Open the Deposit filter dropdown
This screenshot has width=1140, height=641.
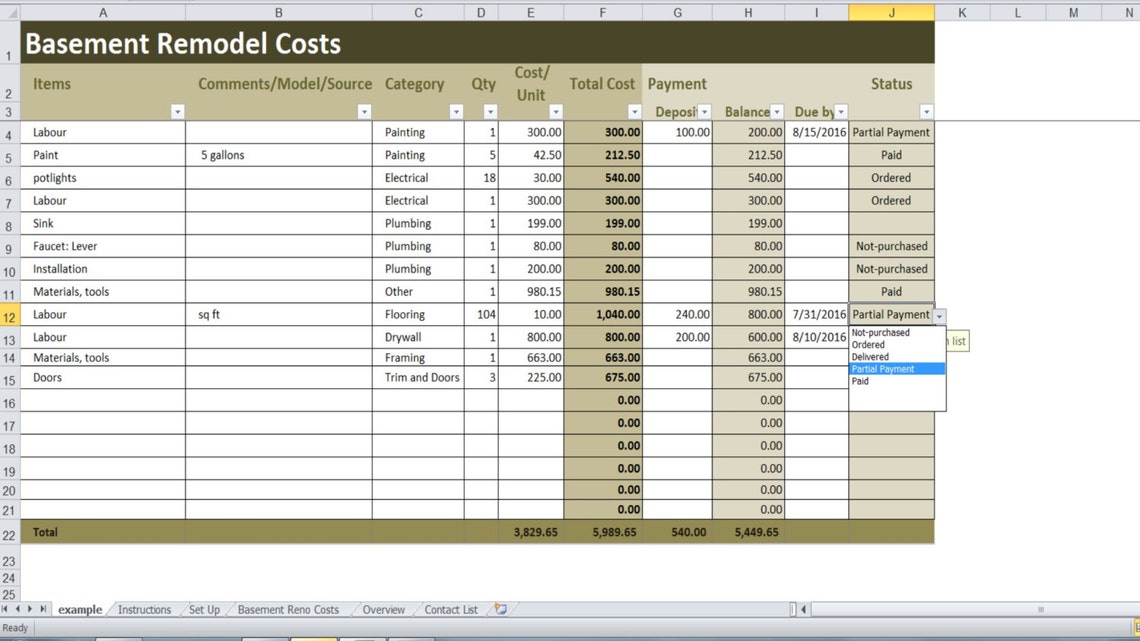click(704, 111)
